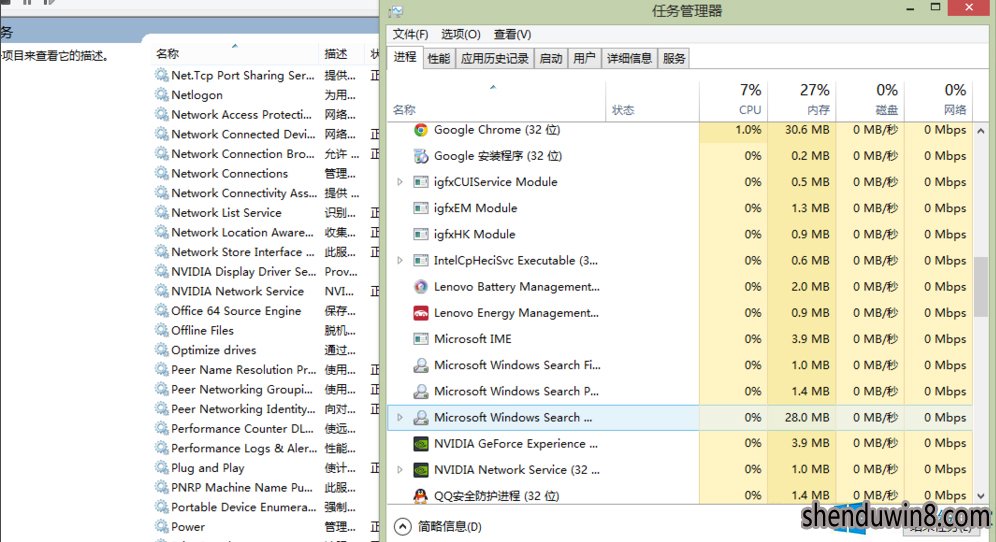Sort services by 名称 column in Services window

coord(234,54)
